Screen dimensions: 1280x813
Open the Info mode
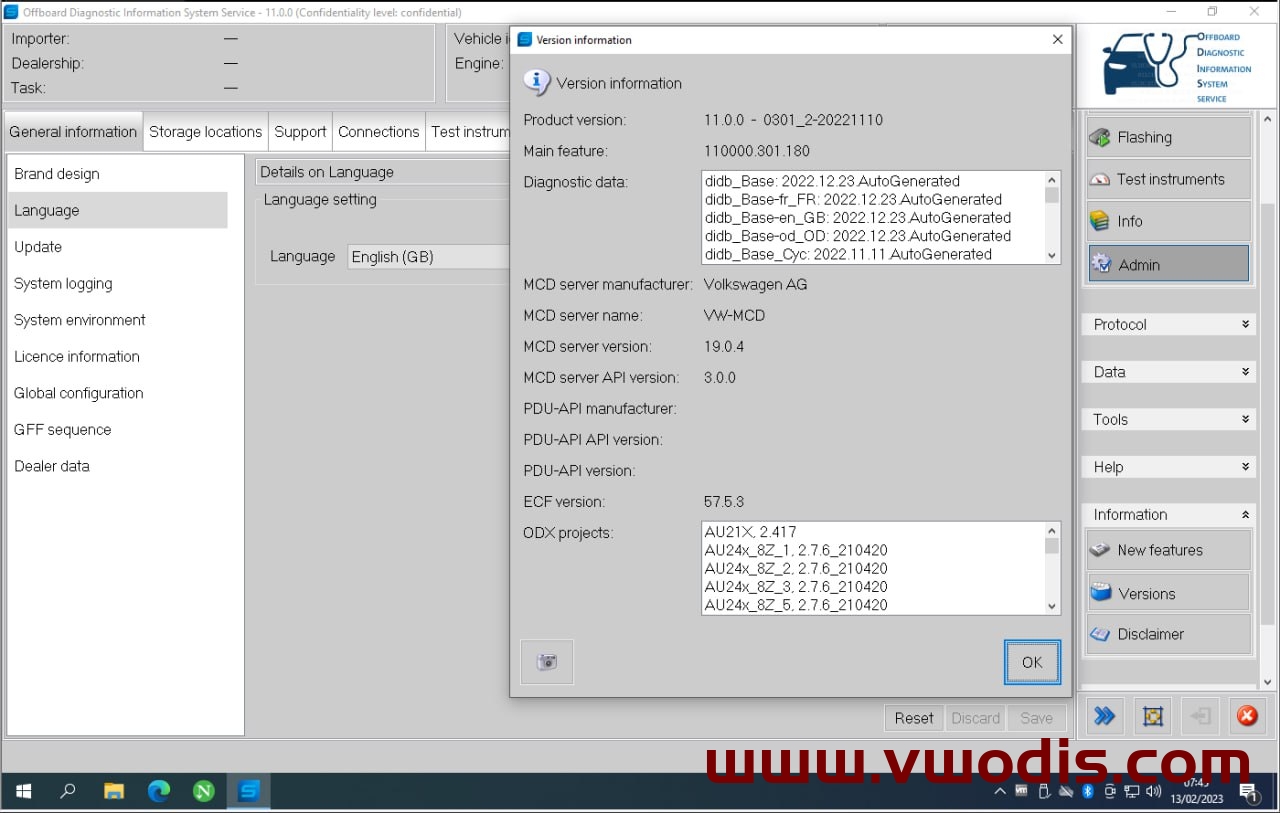pos(1168,221)
